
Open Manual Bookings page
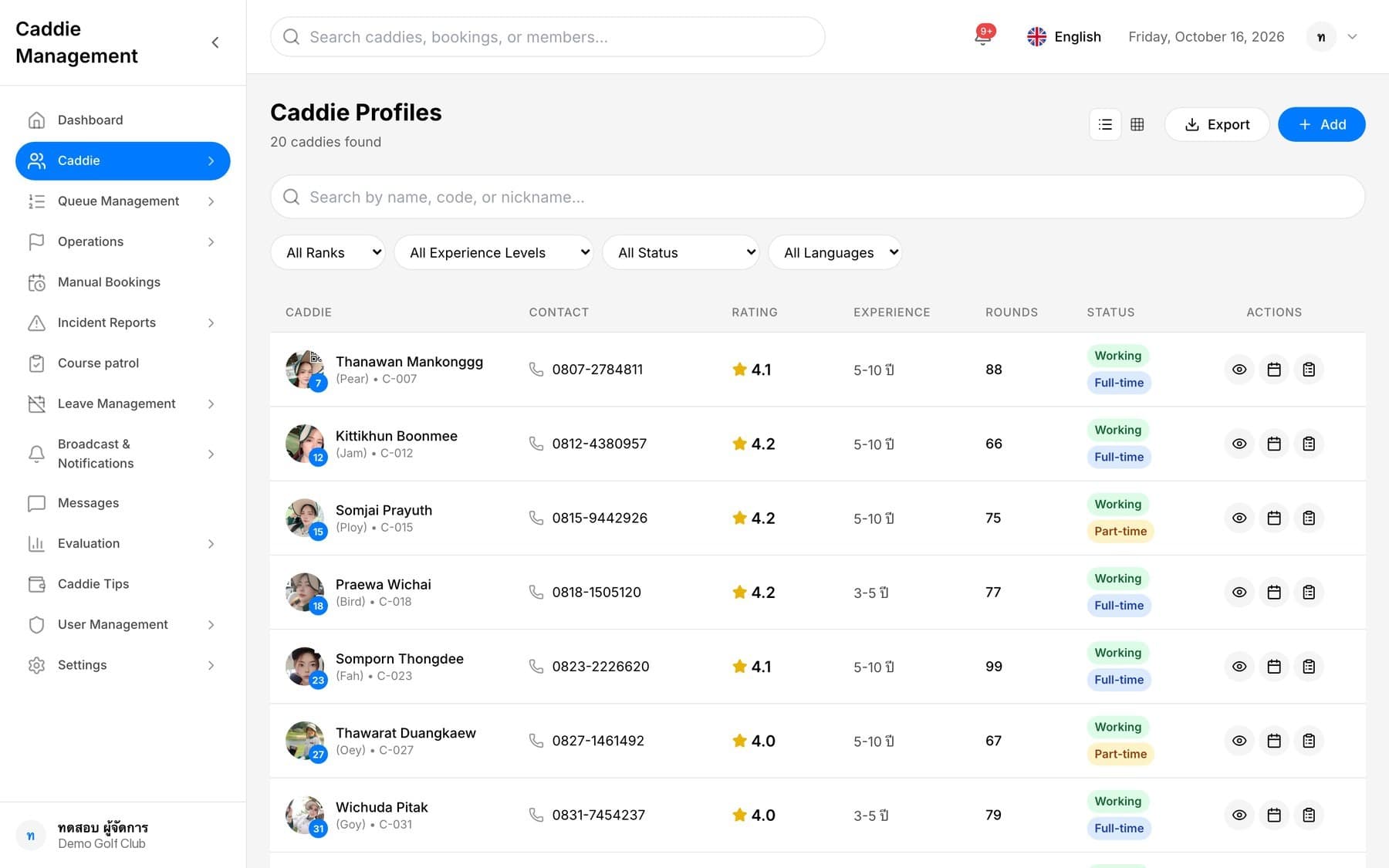(x=123, y=282)
